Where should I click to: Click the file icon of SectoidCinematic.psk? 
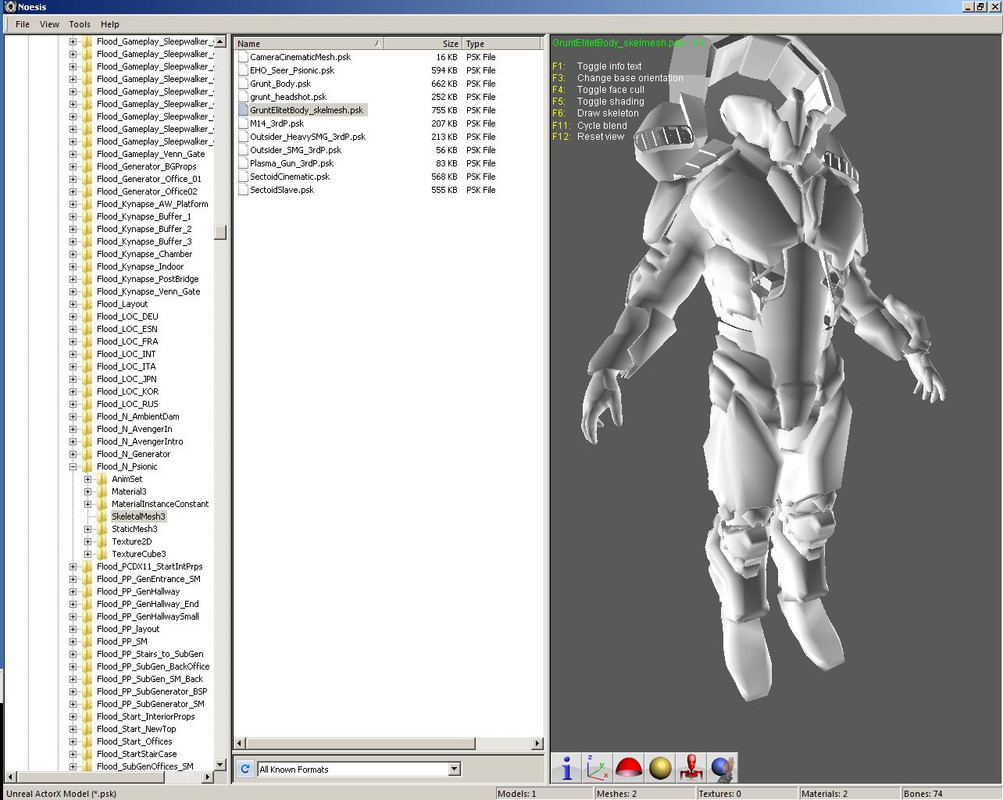(243, 176)
